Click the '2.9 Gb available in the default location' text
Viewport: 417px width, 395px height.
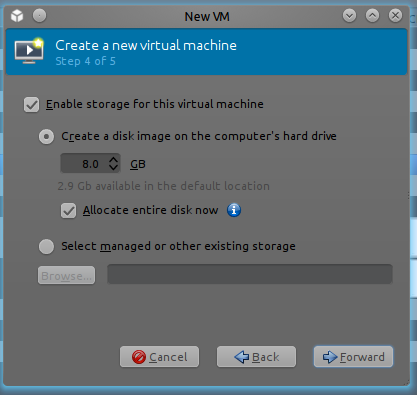[x=163, y=186]
